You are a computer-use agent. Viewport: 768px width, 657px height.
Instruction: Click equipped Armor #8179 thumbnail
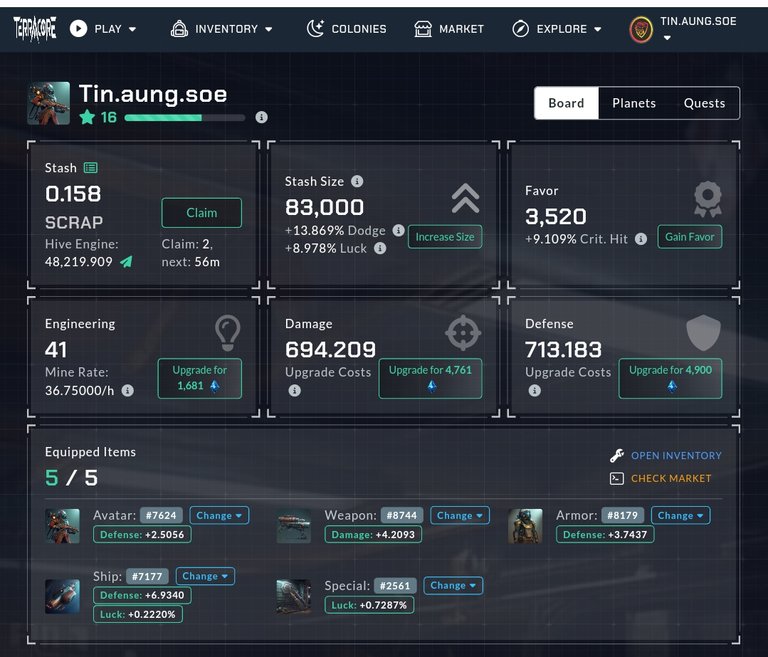(x=525, y=526)
